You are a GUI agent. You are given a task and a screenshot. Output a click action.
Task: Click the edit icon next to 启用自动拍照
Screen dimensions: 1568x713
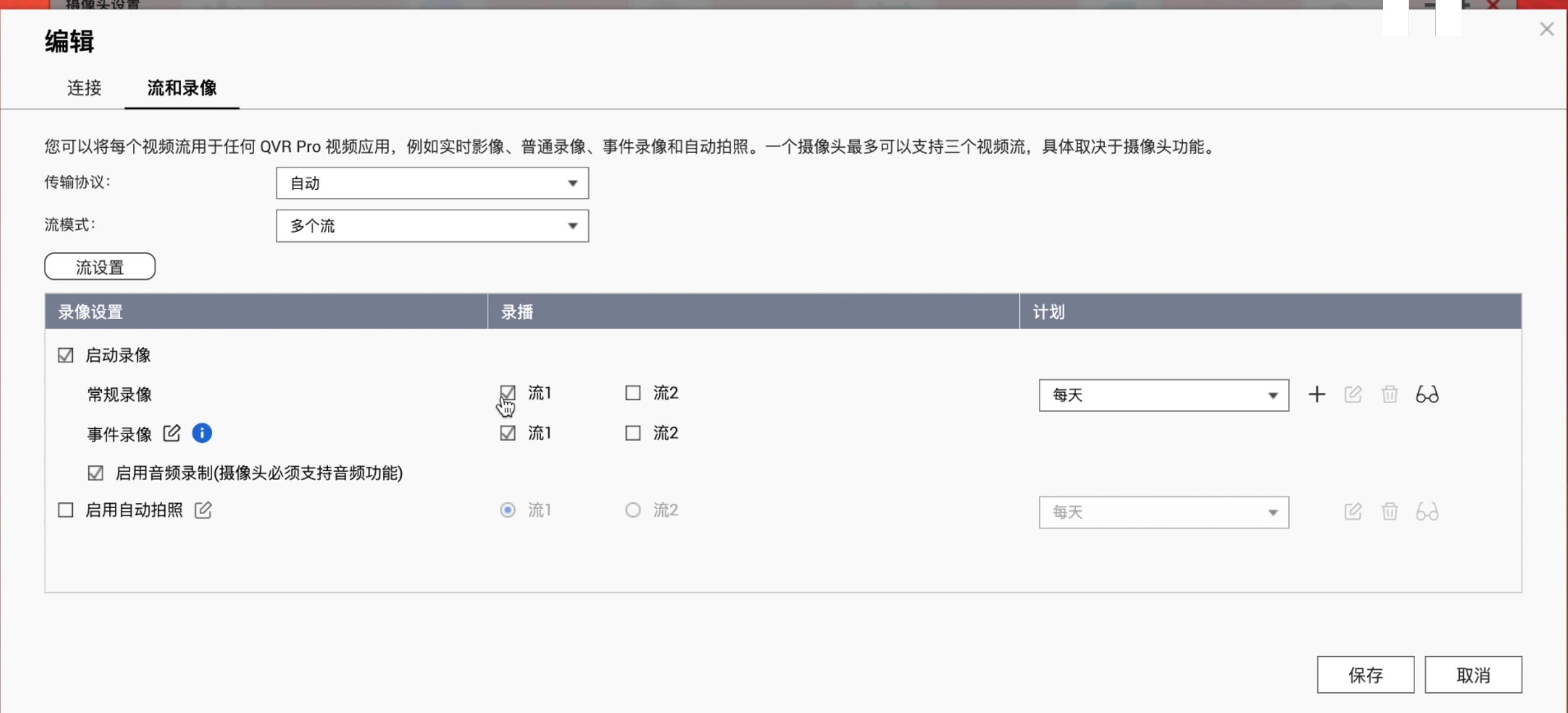[202, 511]
